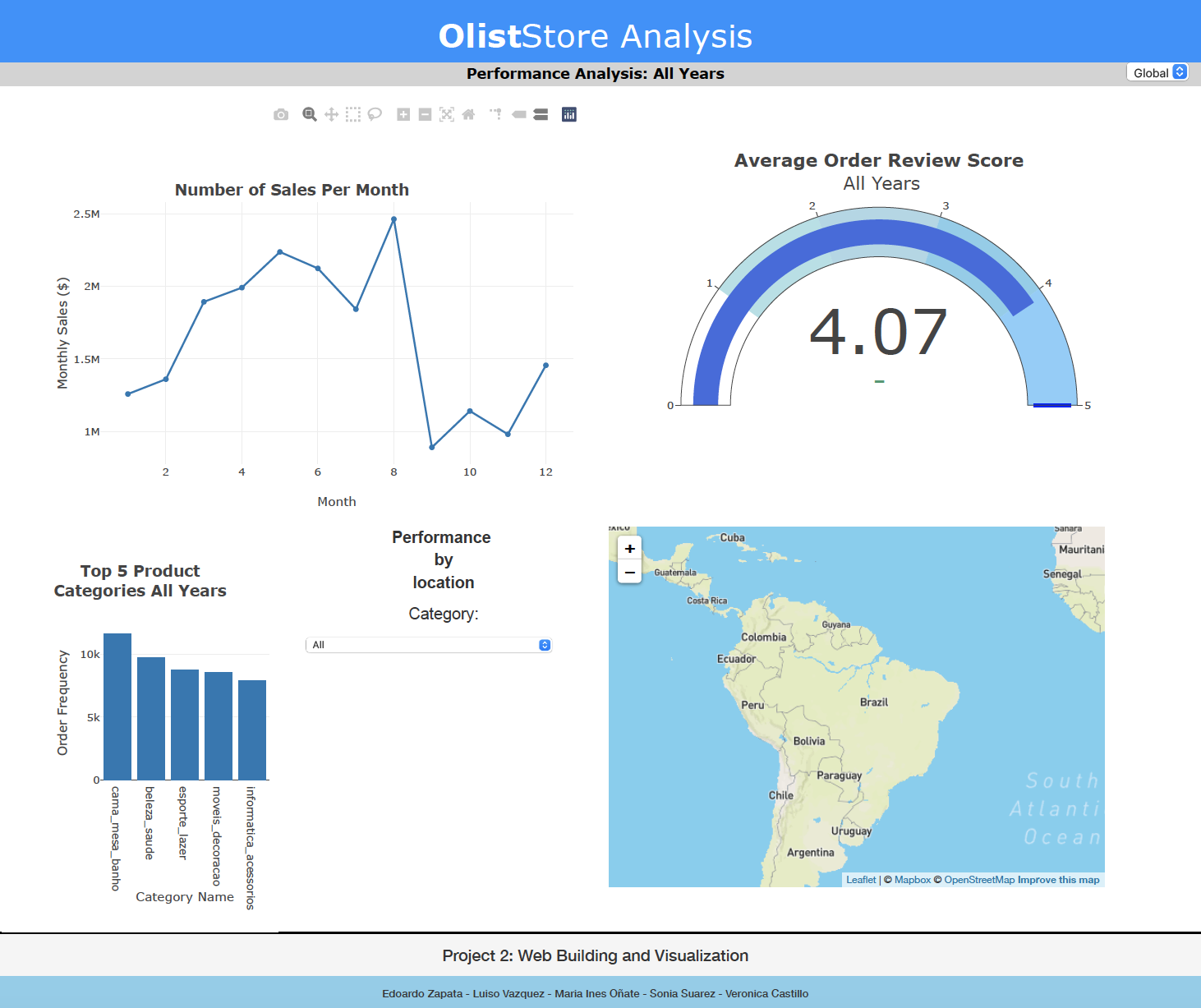Click Top 5 Product Categories title
Image resolution: width=1201 pixels, height=1008 pixels.
140,581
